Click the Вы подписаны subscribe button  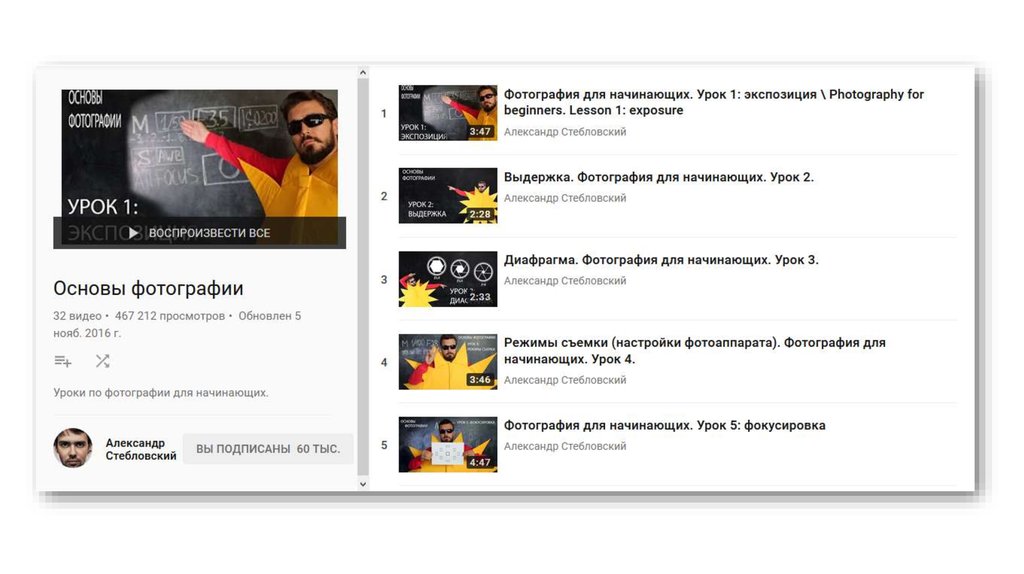point(268,449)
